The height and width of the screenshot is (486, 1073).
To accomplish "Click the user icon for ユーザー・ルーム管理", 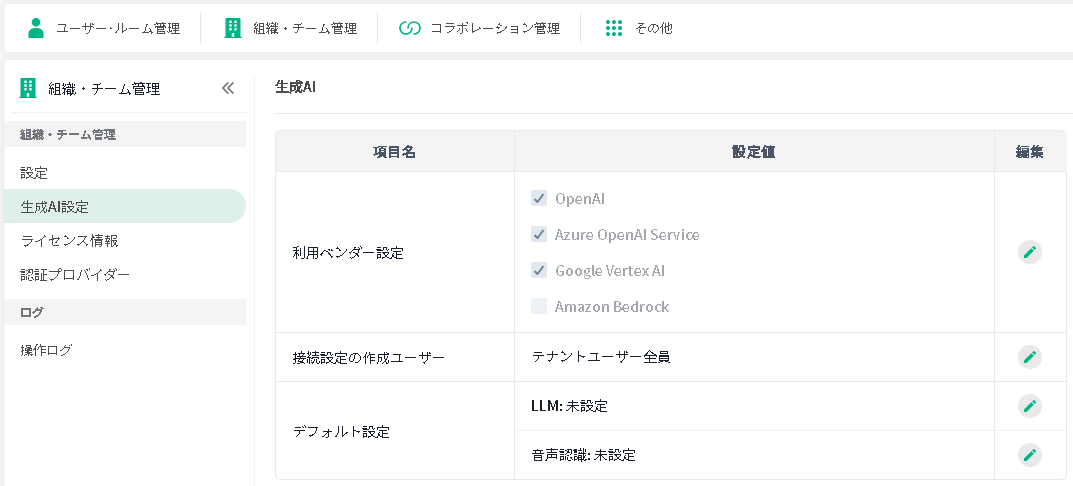I will [x=36, y=28].
